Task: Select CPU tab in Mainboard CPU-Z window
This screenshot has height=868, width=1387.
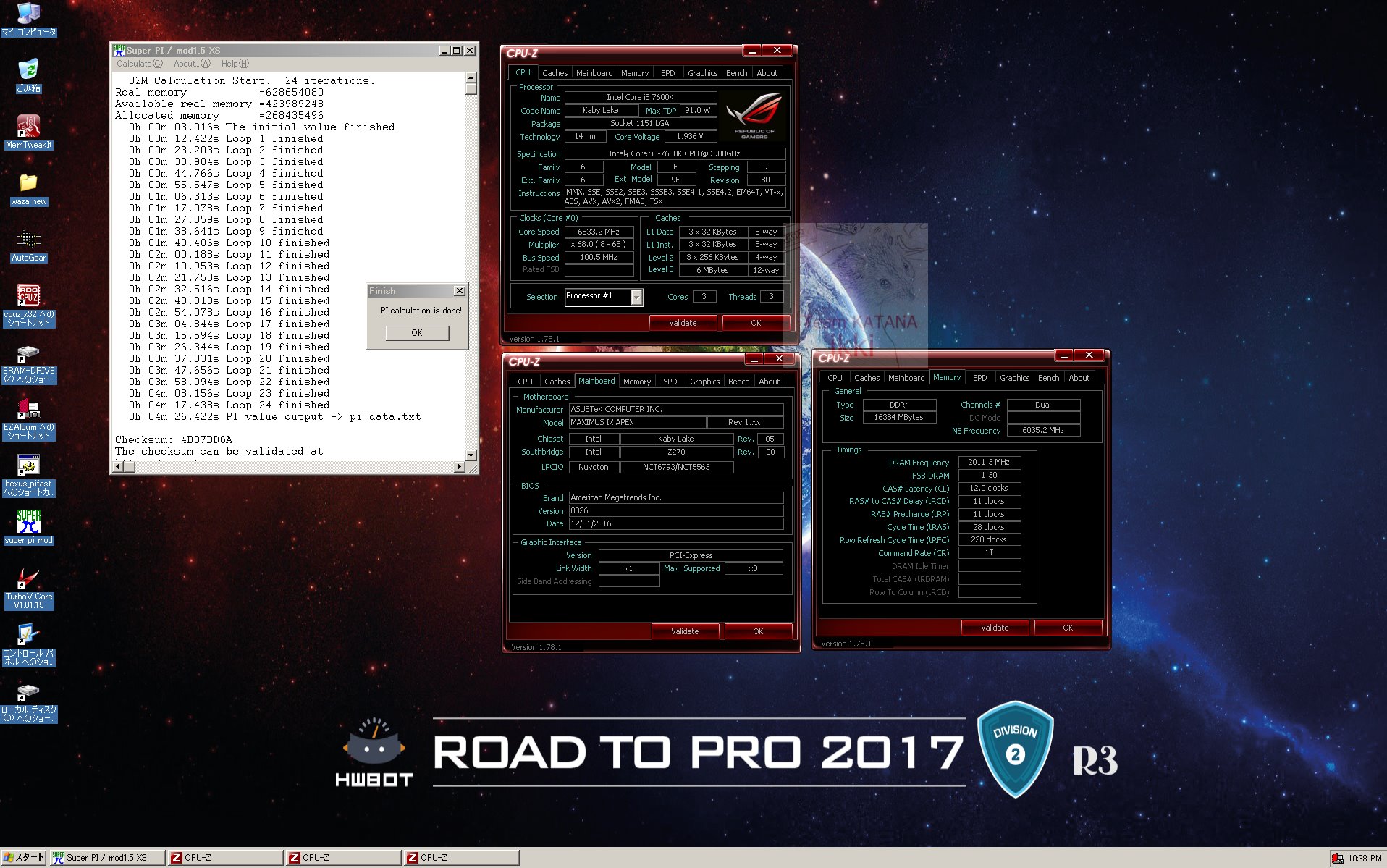Action: click(x=525, y=382)
